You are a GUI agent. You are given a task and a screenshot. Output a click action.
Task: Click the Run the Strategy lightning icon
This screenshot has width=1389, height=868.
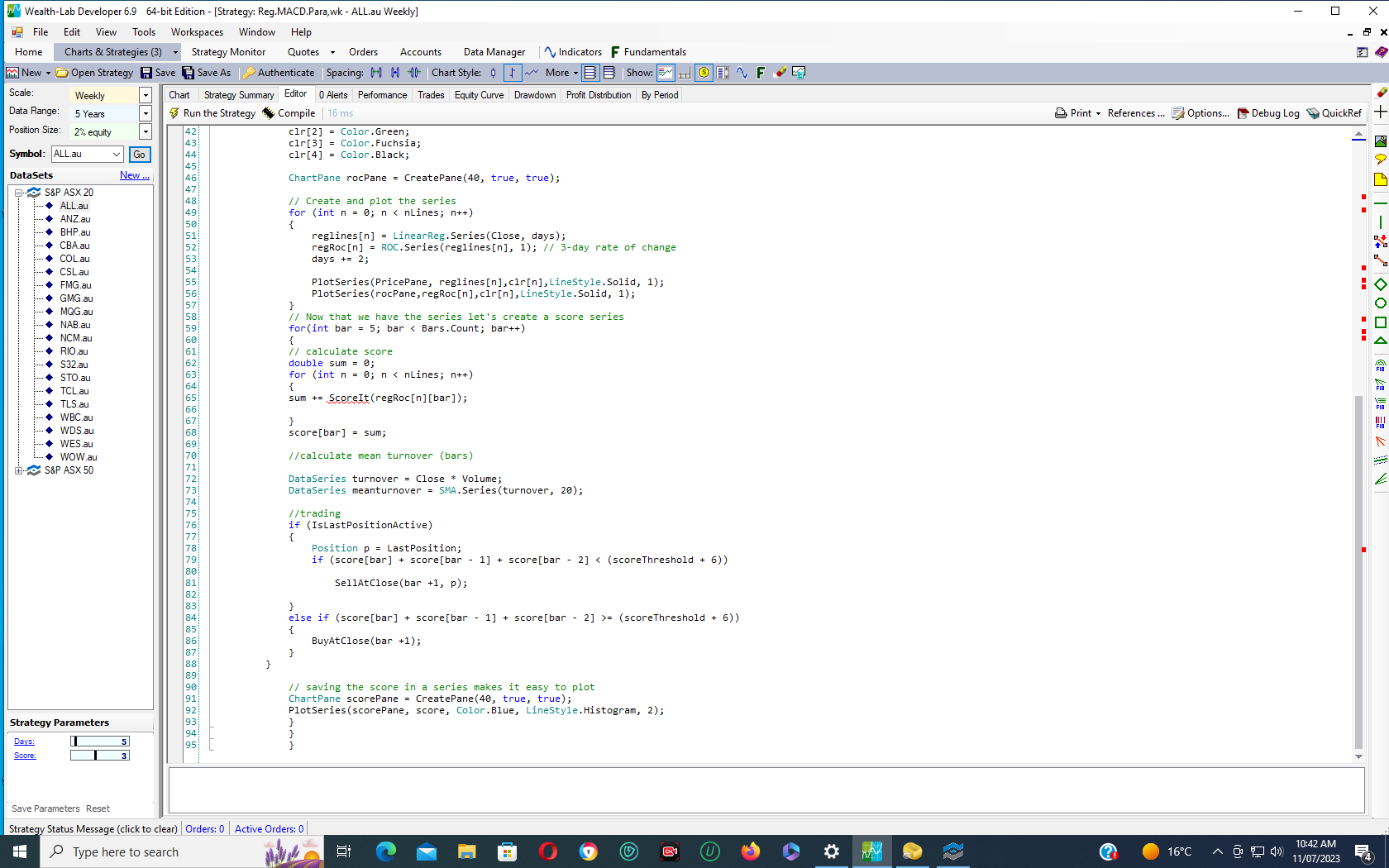174,113
